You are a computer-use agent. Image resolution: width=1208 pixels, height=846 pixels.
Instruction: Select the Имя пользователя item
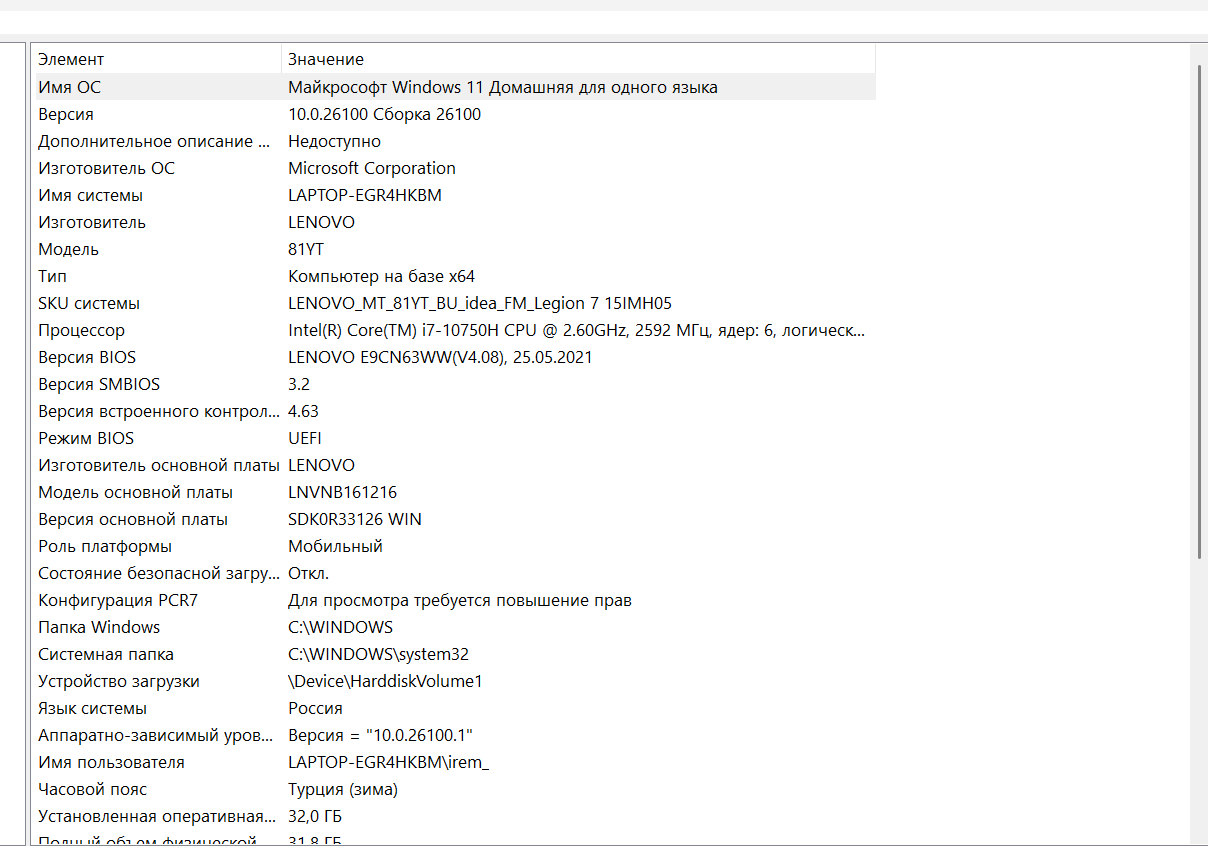point(111,762)
